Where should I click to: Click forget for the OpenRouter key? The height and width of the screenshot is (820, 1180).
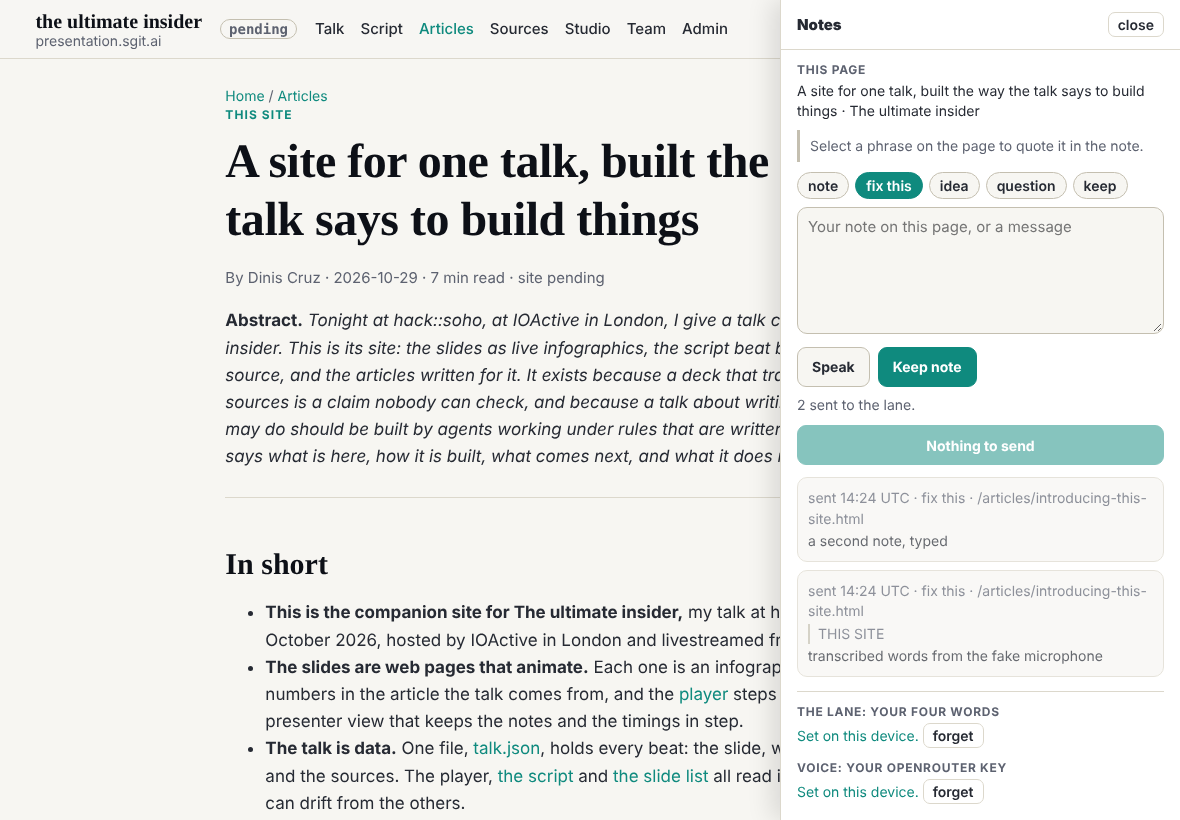click(x=953, y=792)
